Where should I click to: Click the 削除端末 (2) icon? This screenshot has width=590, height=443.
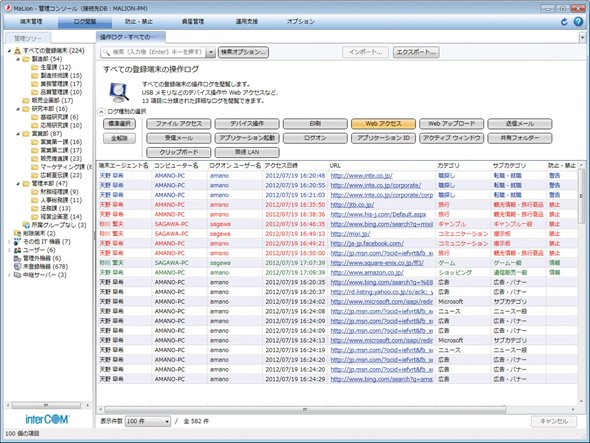[x=17, y=233]
